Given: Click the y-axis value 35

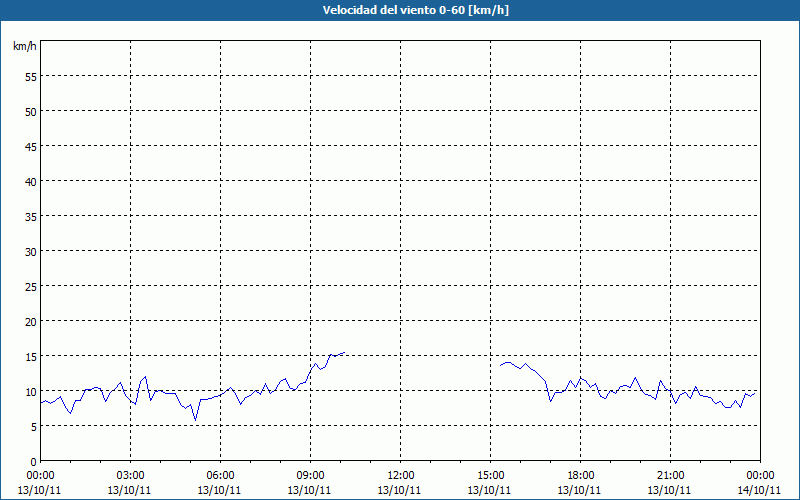Looking at the screenshot, I should [31, 217].
